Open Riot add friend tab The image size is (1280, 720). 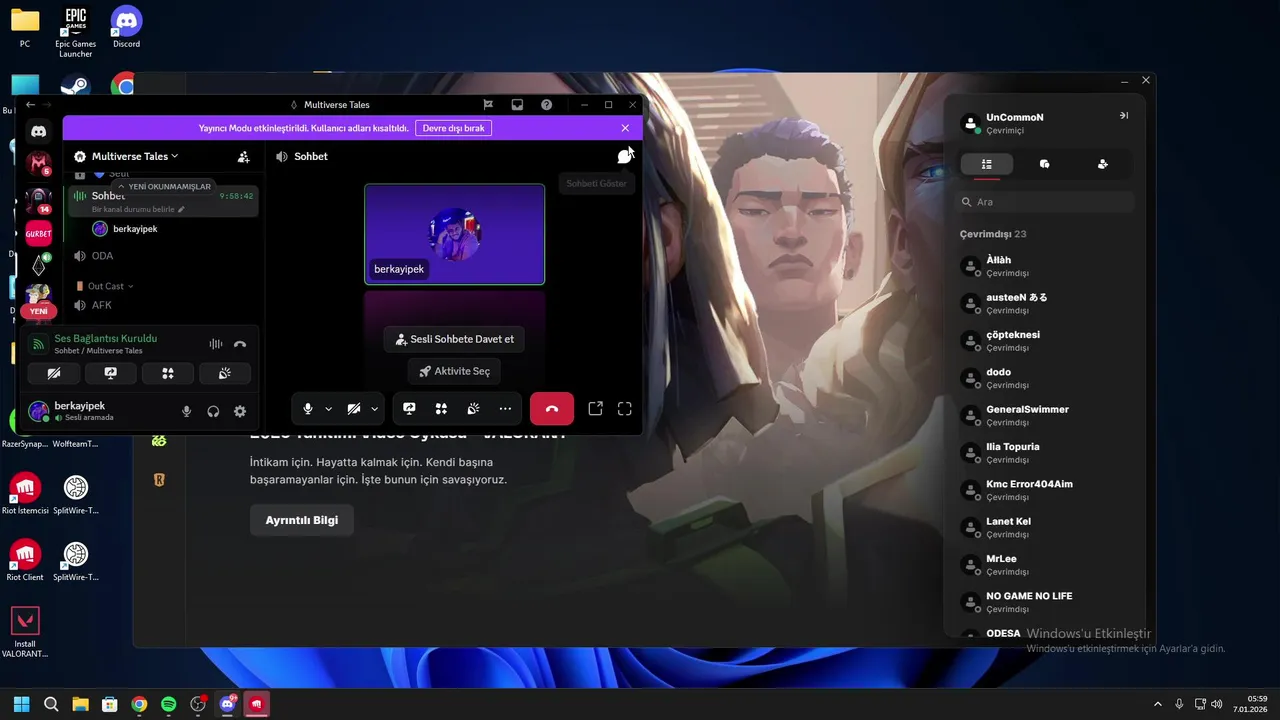(1103, 164)
